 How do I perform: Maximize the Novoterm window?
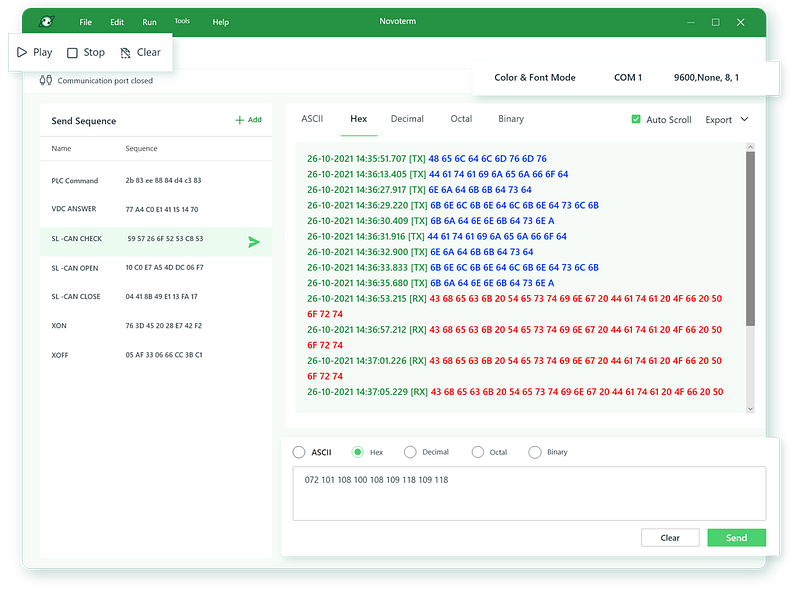716,22
